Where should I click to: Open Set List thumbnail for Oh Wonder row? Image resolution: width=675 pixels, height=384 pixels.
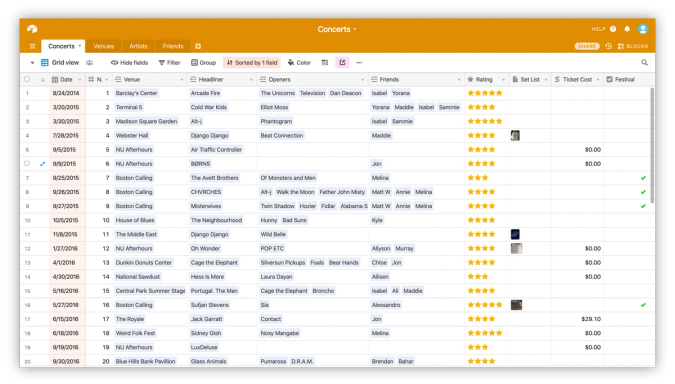coord(517,248)
